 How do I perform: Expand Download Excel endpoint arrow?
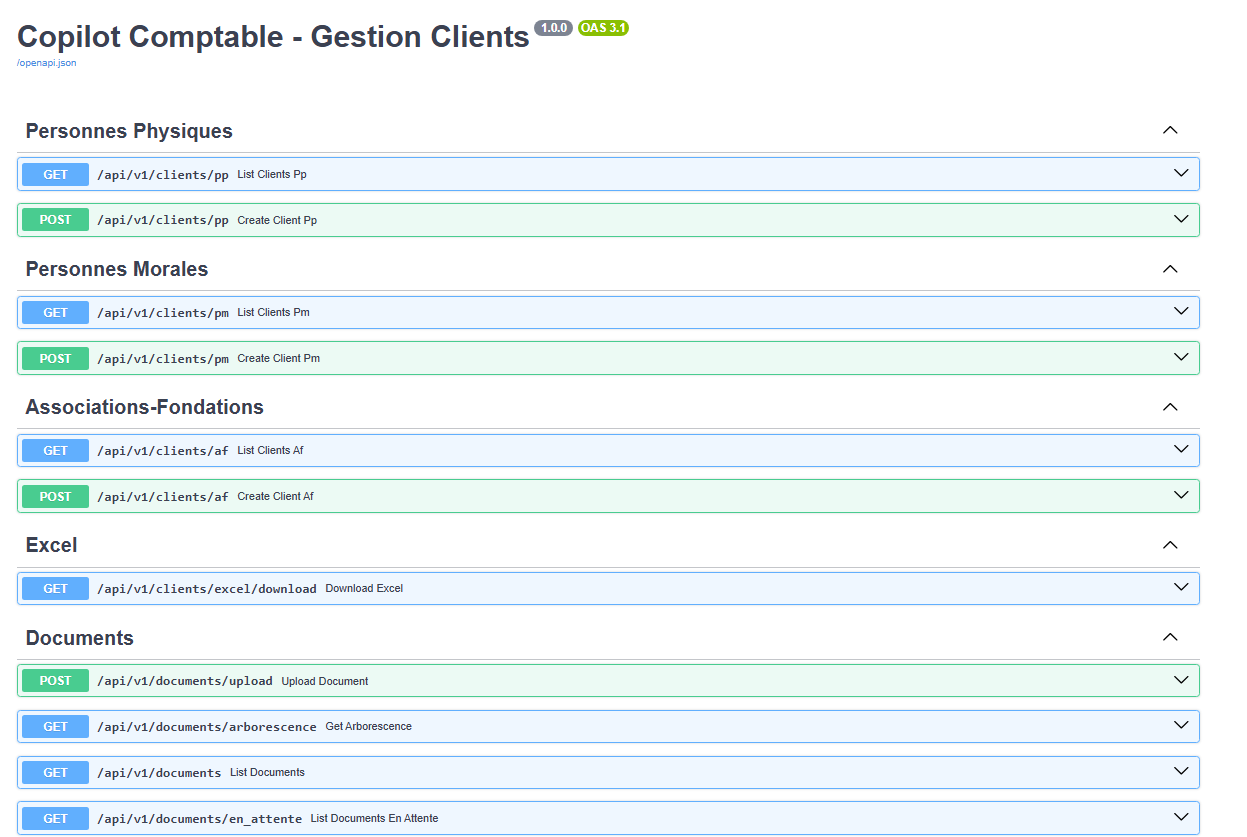click(x=1181, y=588)
